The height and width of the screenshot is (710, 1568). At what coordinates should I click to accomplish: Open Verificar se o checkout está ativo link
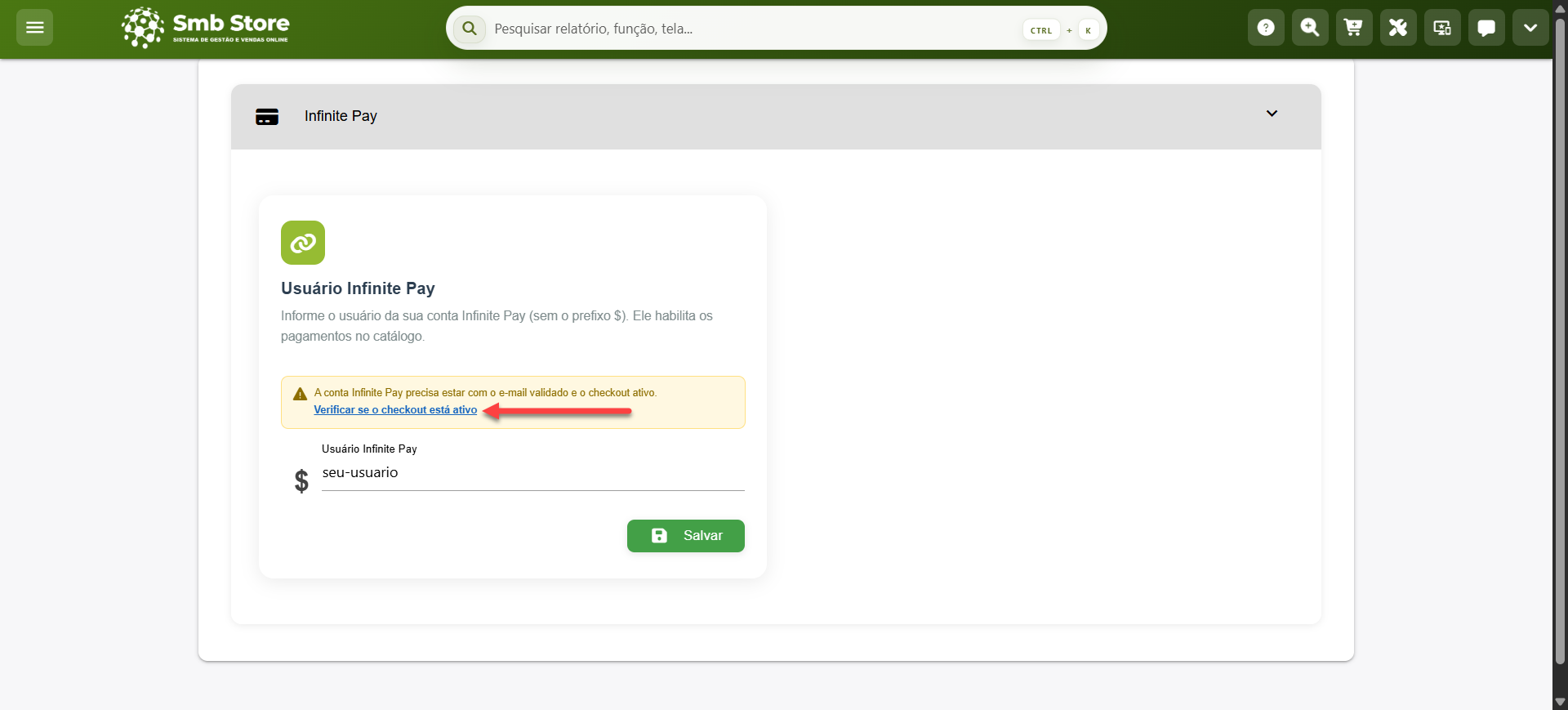(395, 410)
